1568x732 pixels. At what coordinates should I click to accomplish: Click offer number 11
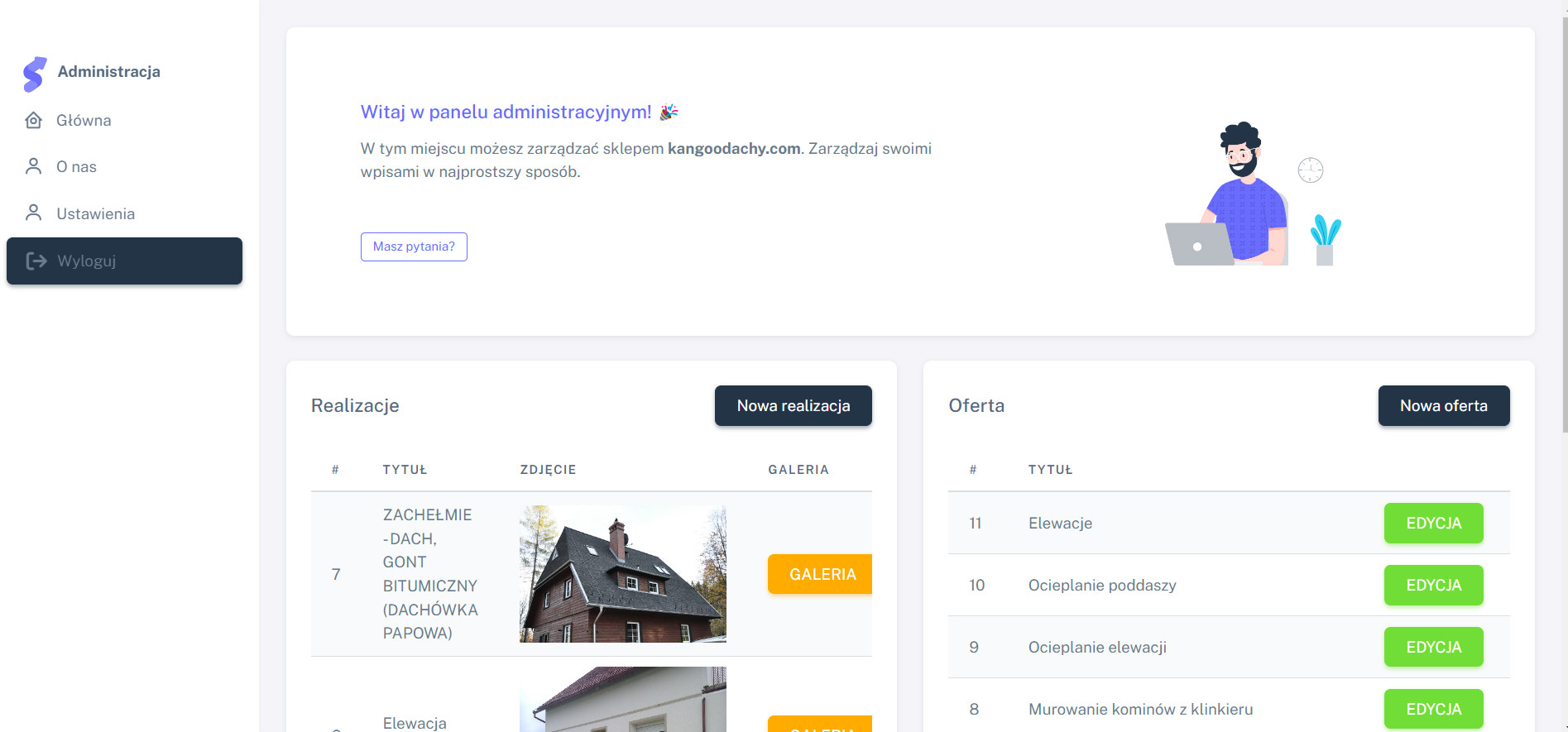(976, 523)
